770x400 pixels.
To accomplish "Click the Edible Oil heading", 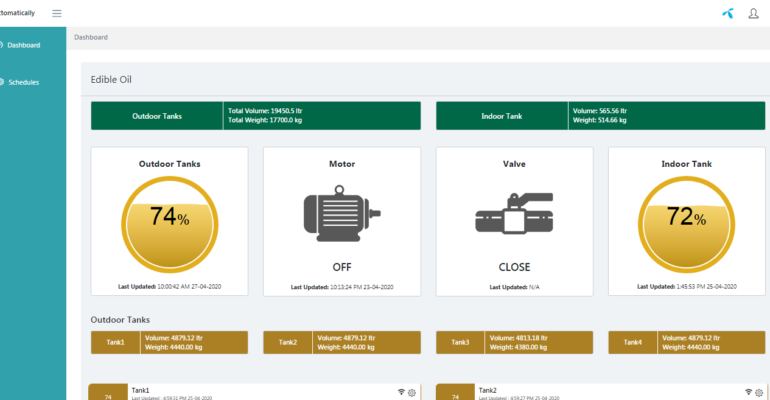I will point(111,80).
